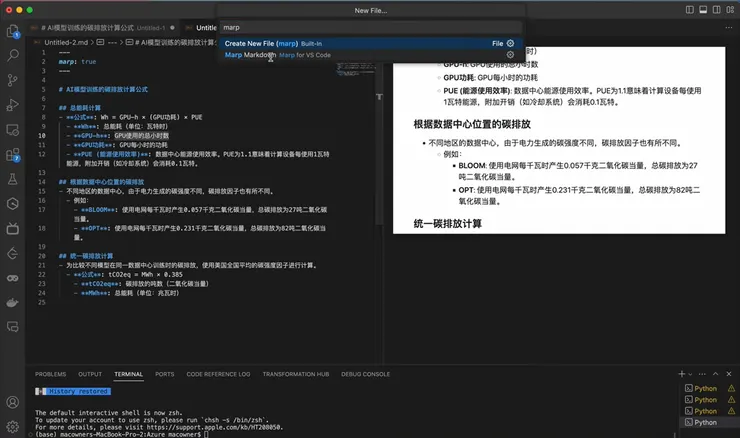Open terminal launch profile dropdown arrow
Viewport: 740px width, 438px height.
[690, 374]
